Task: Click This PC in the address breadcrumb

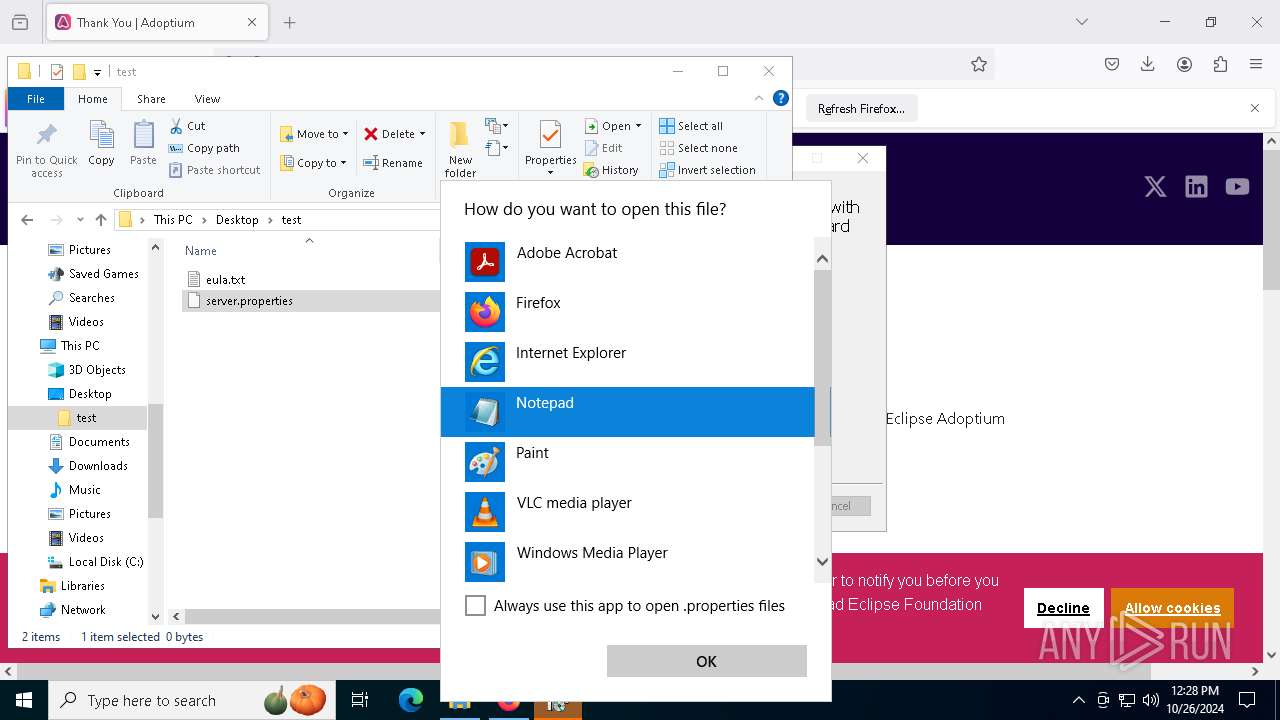Action: (x=173, y=220)
